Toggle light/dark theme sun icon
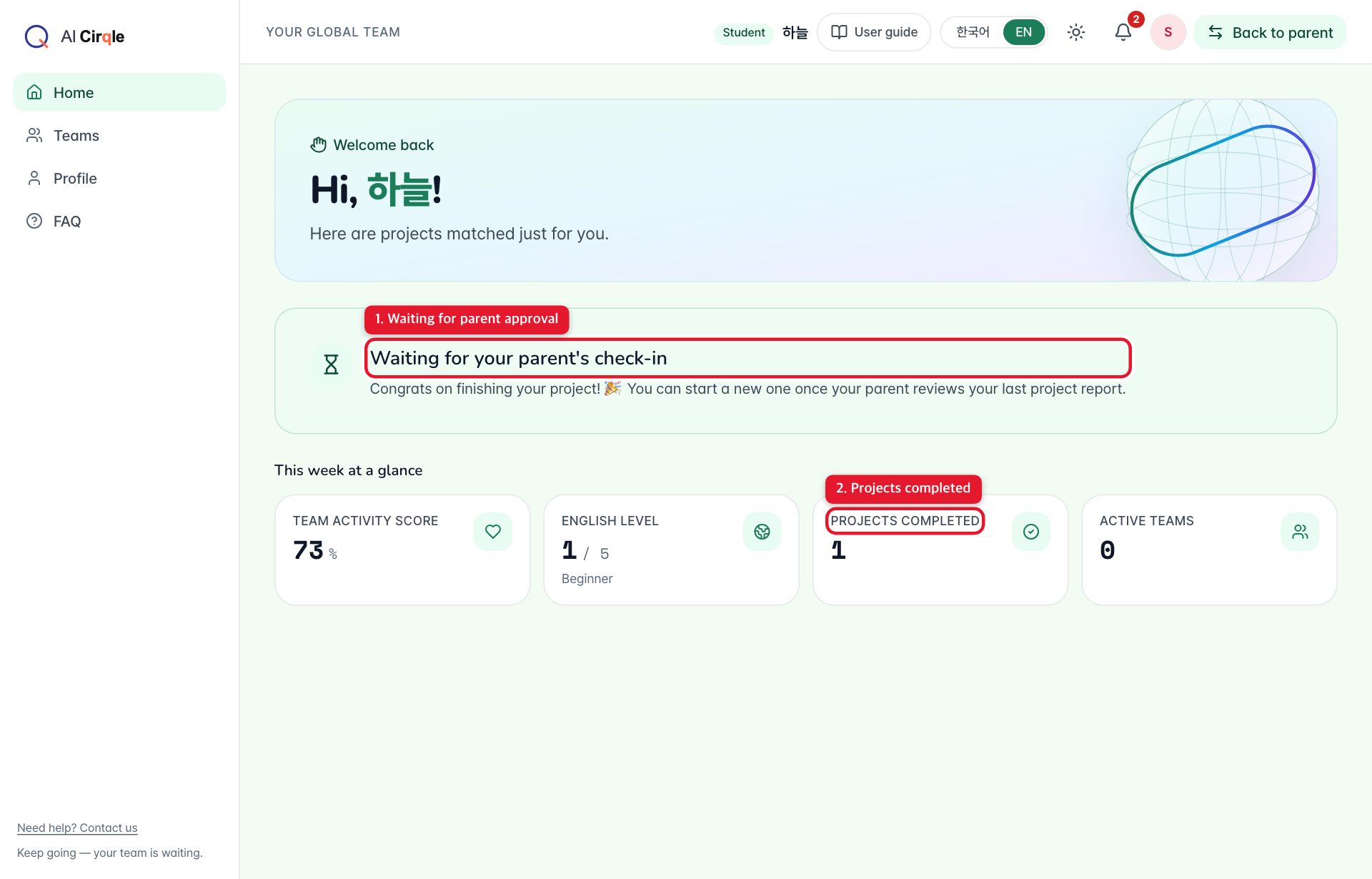The height and width of the screenshot is (879, 1372). coord(1075,32)
